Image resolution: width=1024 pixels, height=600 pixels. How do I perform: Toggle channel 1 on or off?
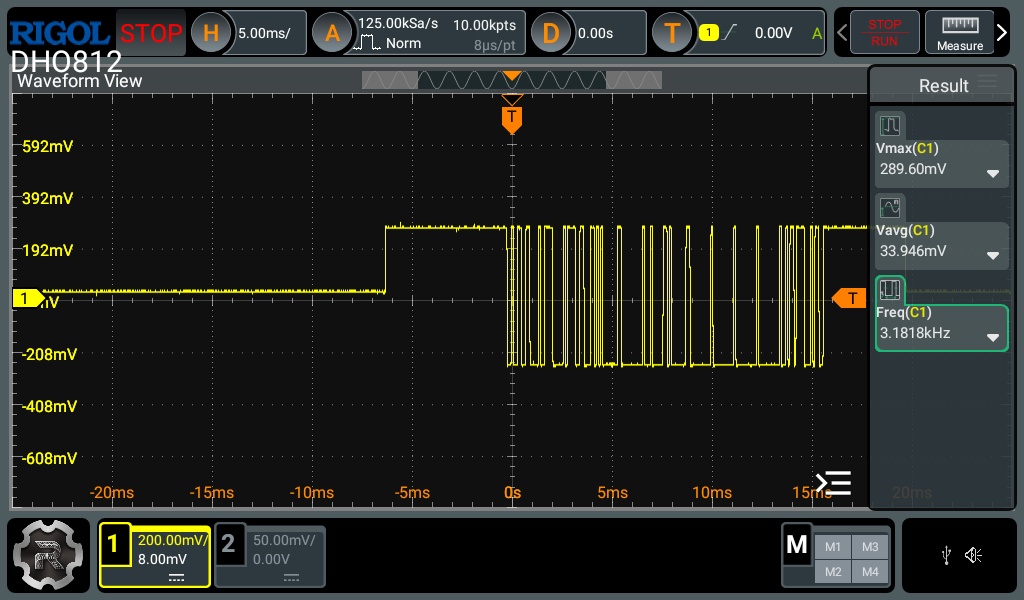pyautogui.click(x=114, y=545)
